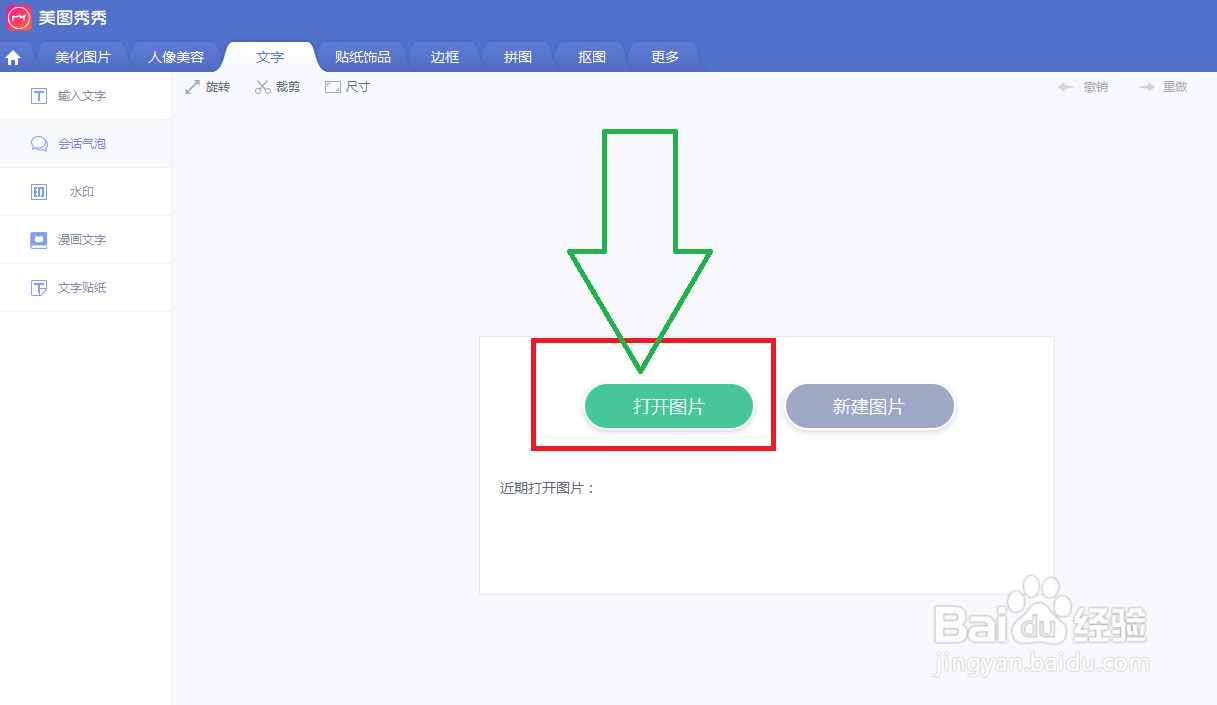Click the 美图秀秀 app logo
Screen dimensions: 1217x705
coord(19,17)
